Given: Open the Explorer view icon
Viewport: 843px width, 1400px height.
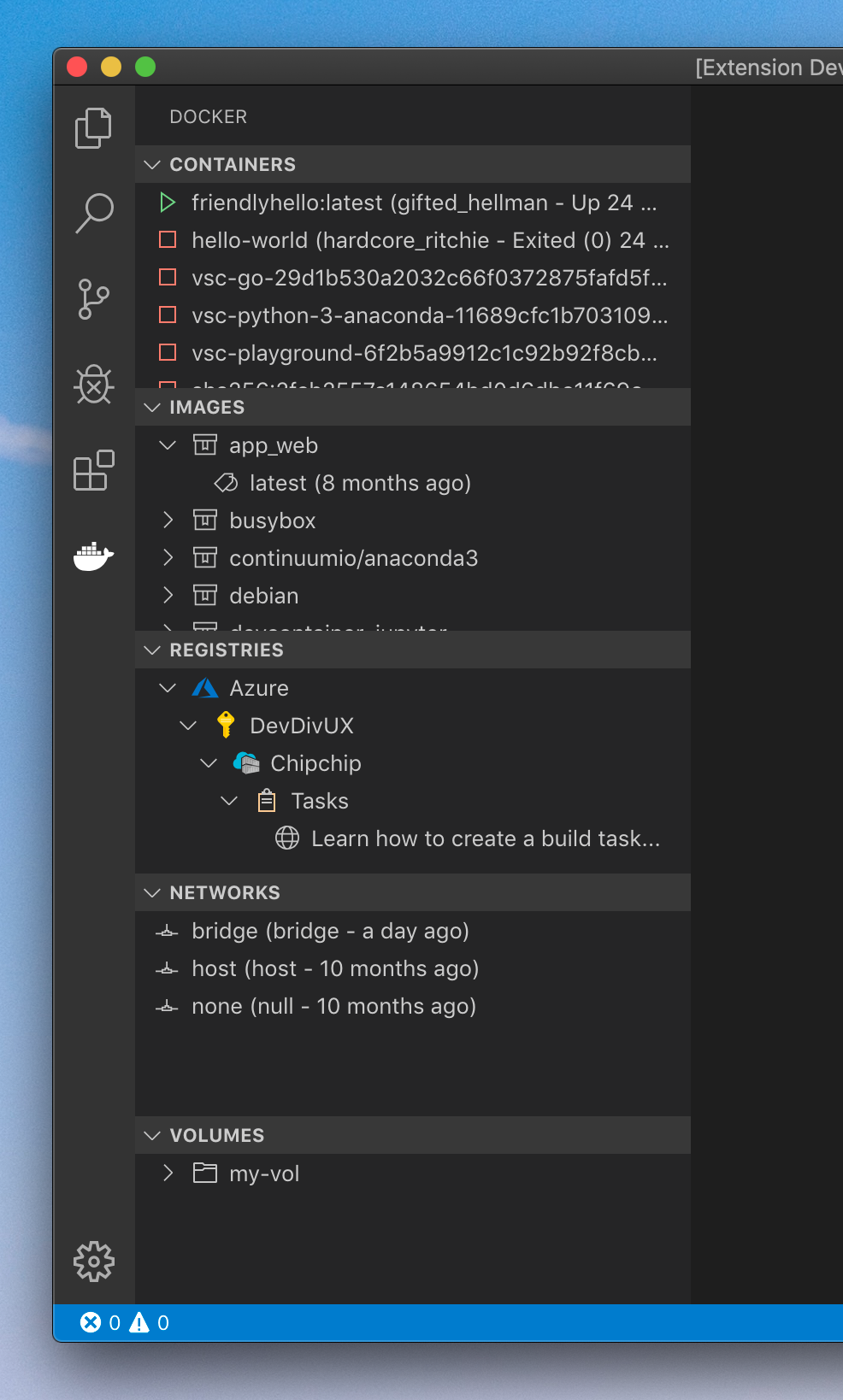Looking at the screenshot, I should (x=94, y=128).
